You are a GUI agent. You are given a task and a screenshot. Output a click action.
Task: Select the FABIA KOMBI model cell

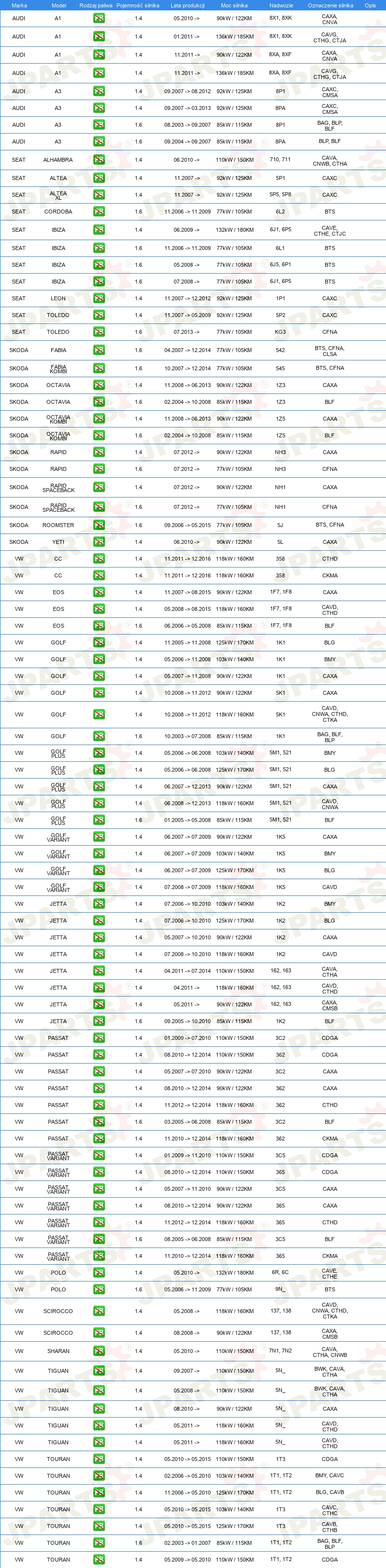(59, 369)
